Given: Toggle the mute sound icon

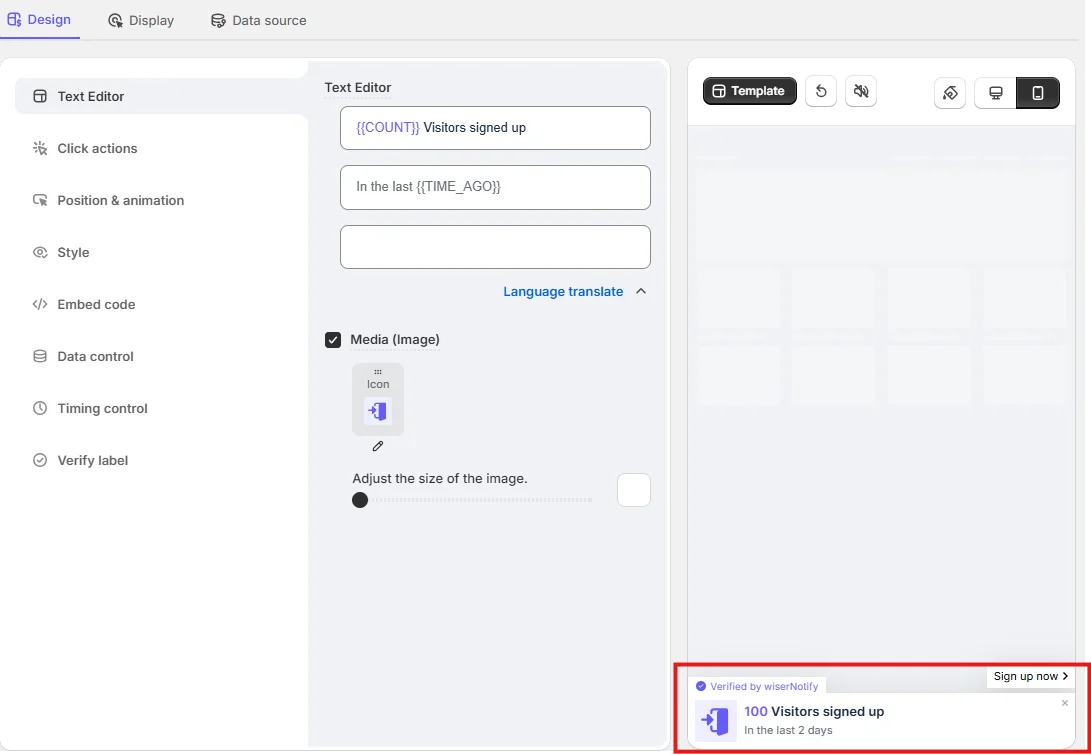Looking at the screenshot, I should (x=861, y=91).
